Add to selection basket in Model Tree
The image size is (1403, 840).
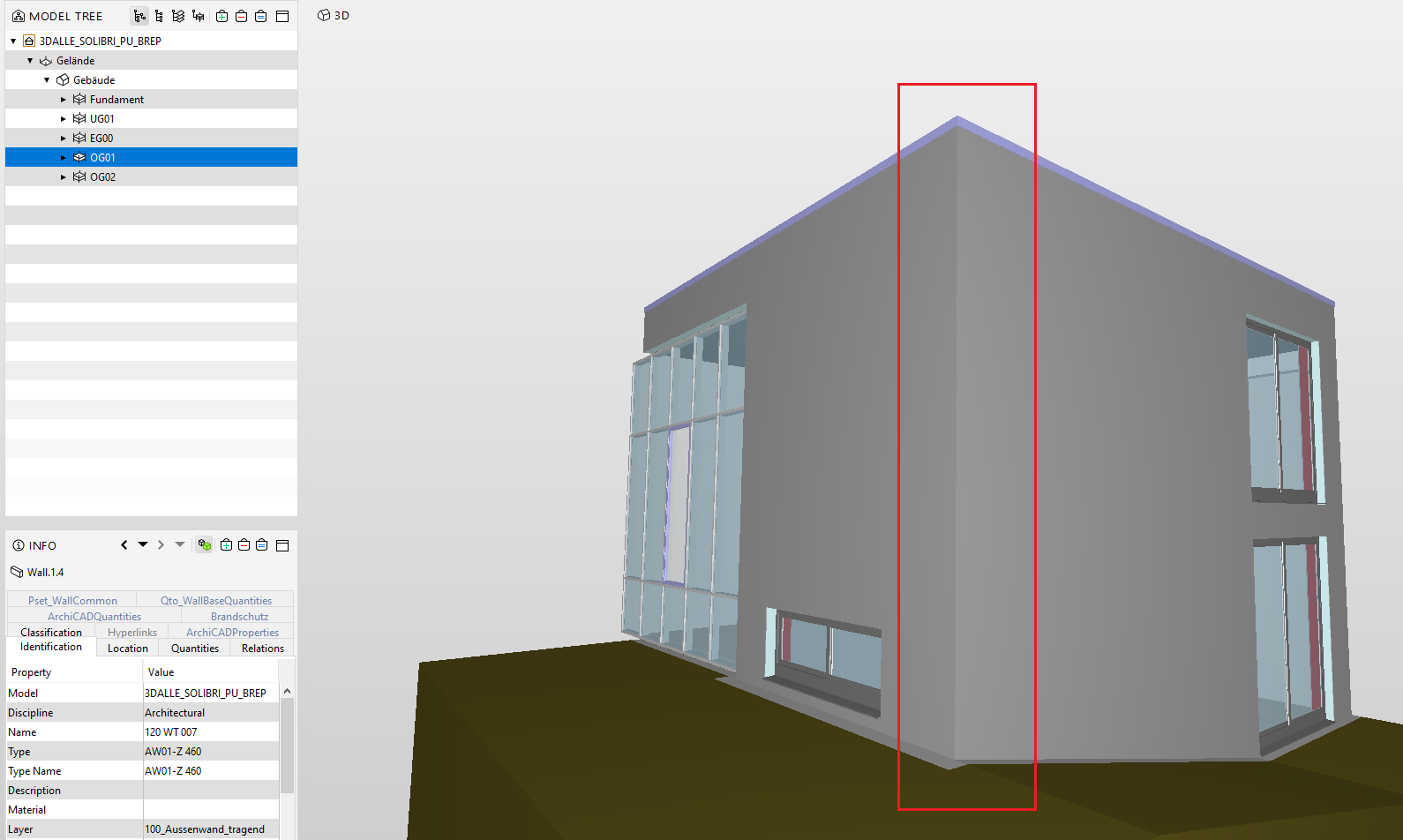pyautogui.click(x=222, y=16)
